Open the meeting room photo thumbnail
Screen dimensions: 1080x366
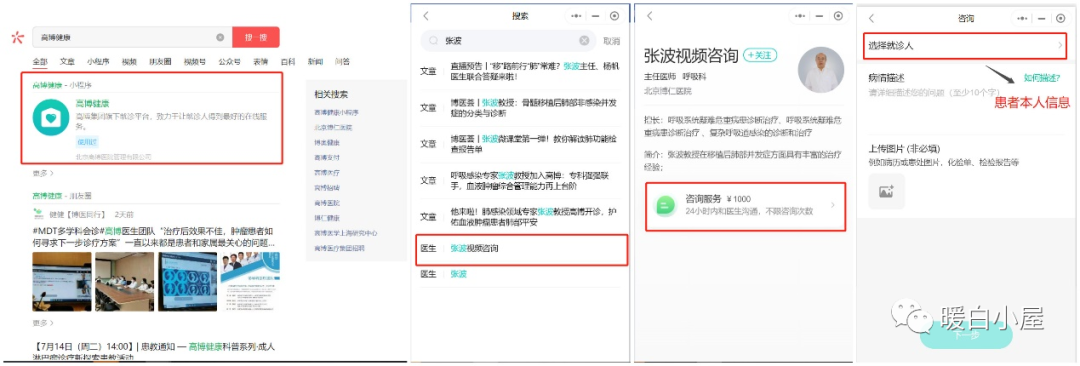pyautogui.click(x=125, y=281)
